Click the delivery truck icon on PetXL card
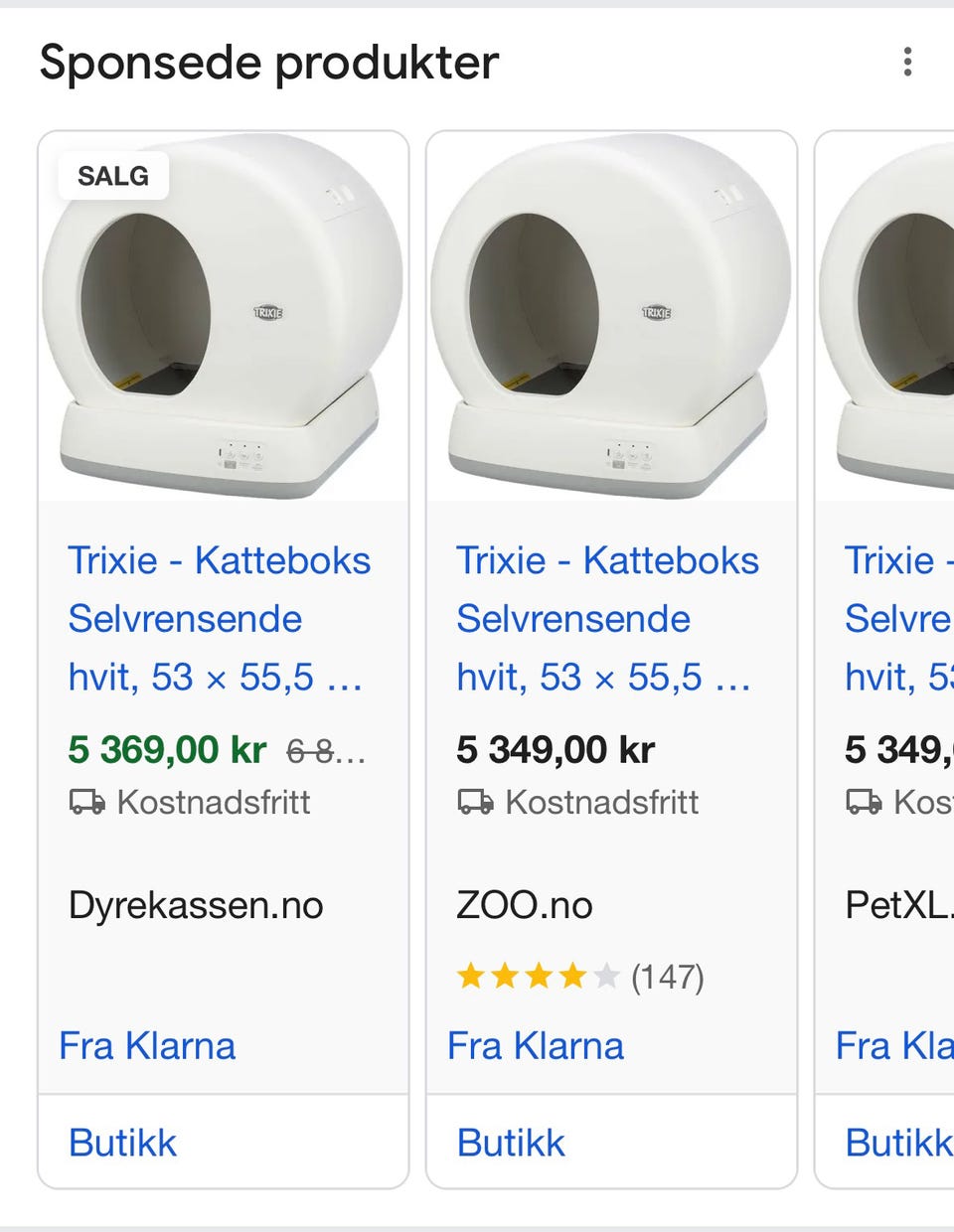Image resolution: width=954 pixels, height=1232 pixels. click(863, 802)
